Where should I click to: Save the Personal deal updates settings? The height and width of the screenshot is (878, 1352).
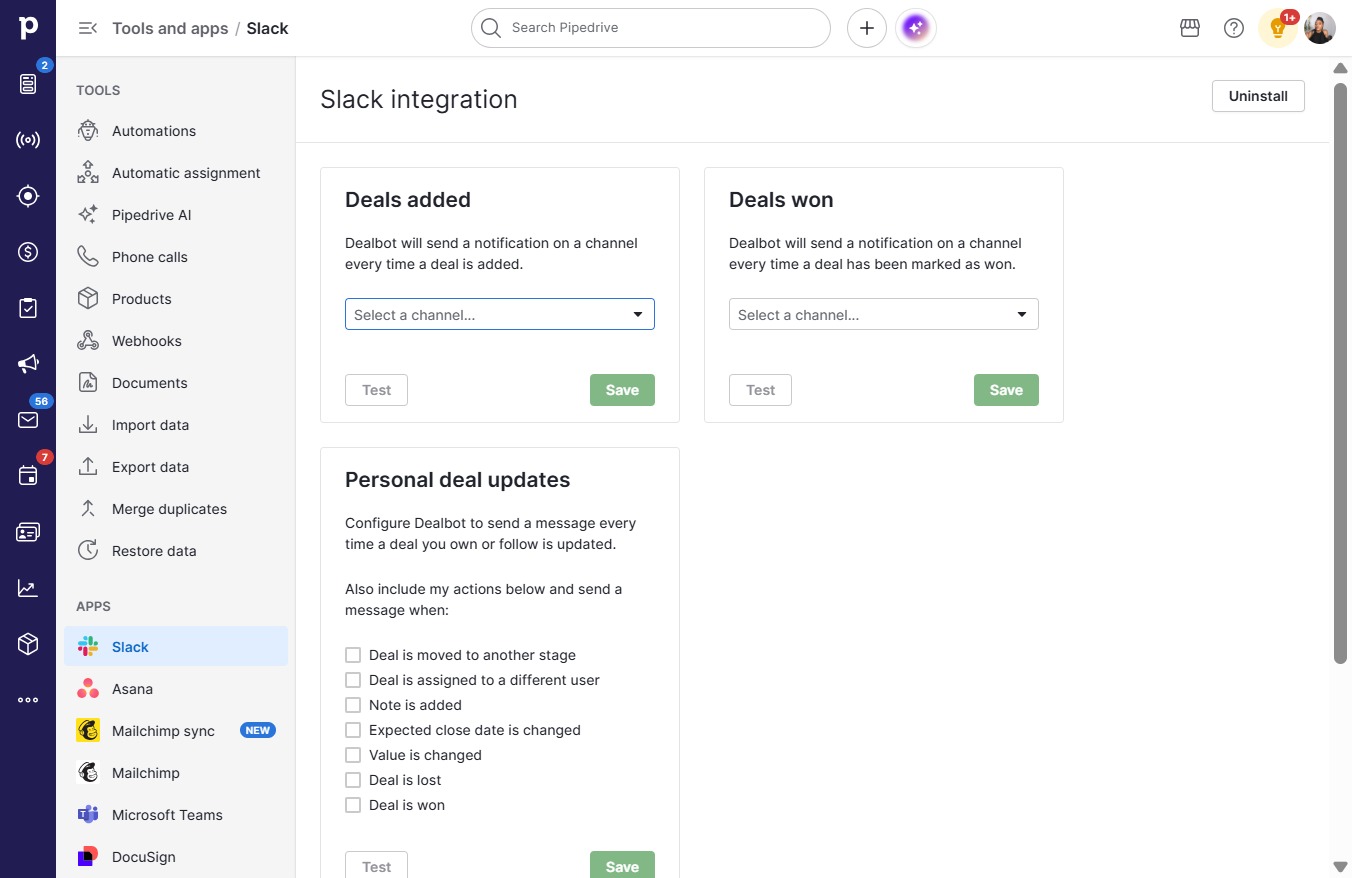click(x=622, y=866)
